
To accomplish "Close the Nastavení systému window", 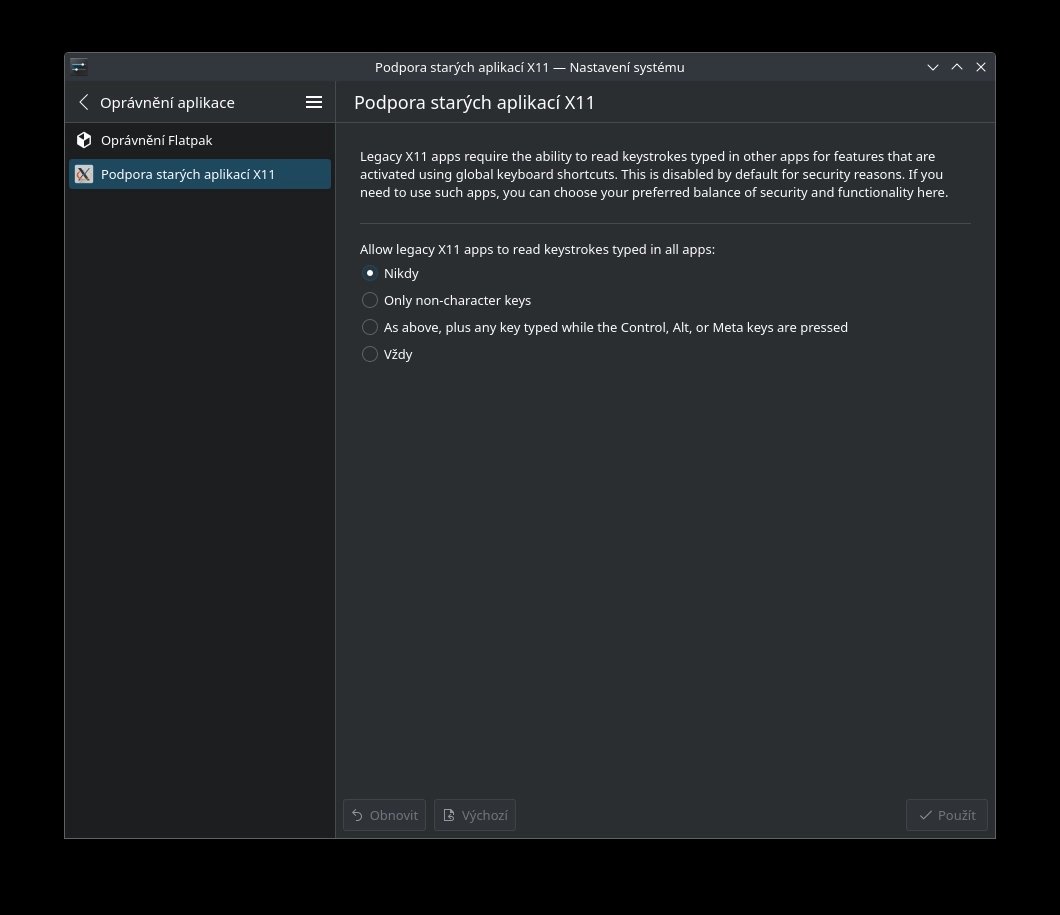I will tap(981, 67).
